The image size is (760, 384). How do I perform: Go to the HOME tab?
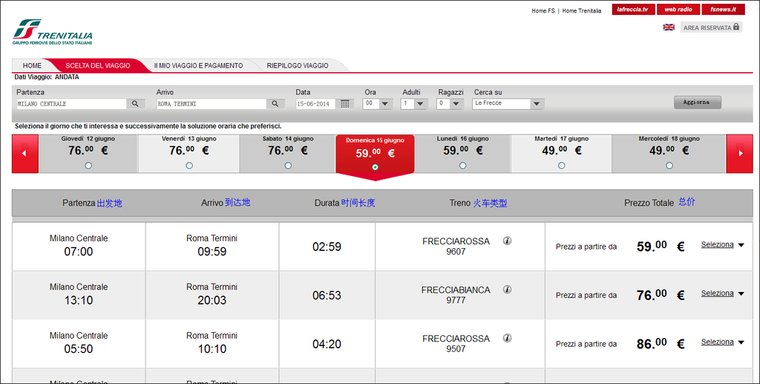(32, 65)
